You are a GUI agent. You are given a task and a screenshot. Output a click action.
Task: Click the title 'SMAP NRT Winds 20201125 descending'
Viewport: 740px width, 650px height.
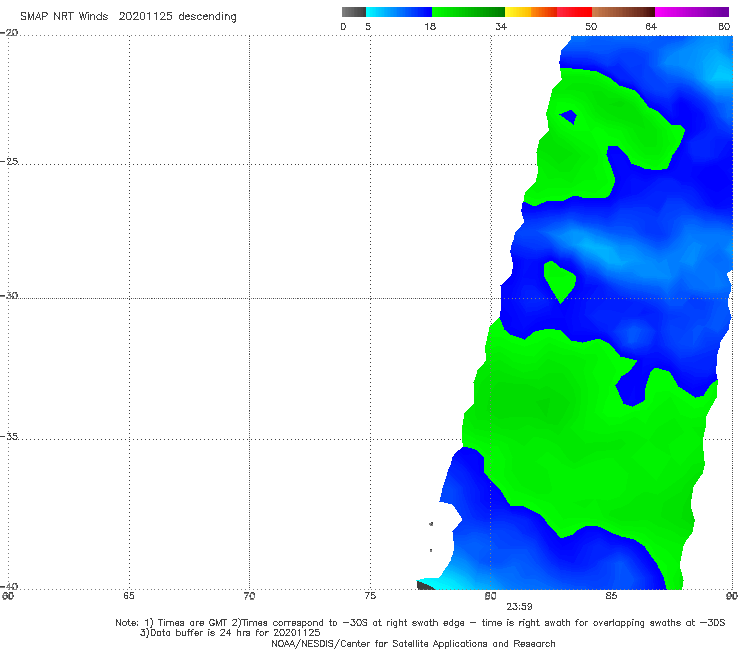pyautogui.click(x=128, y=17)
